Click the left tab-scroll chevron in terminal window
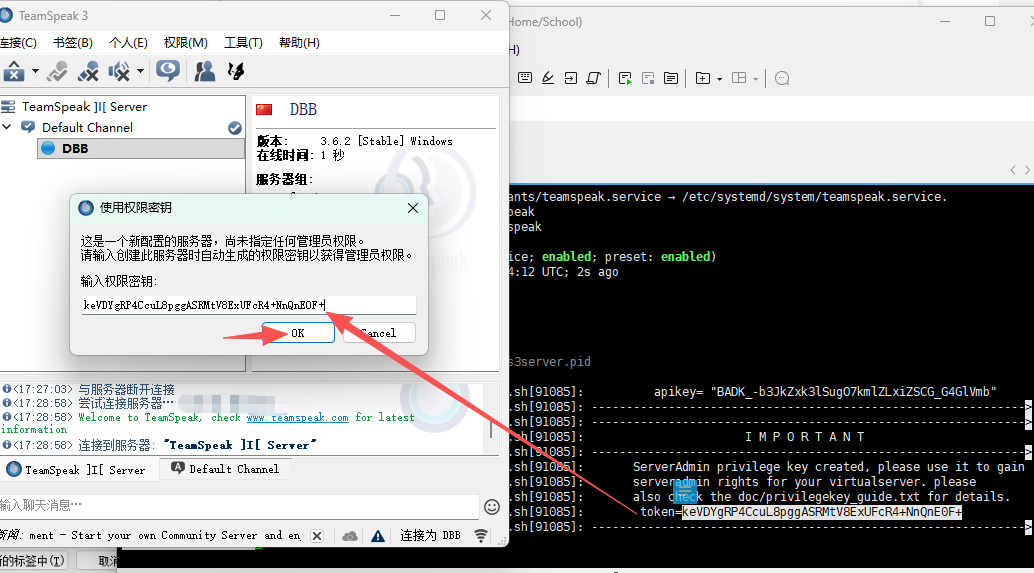 (x=1013, y=170)
